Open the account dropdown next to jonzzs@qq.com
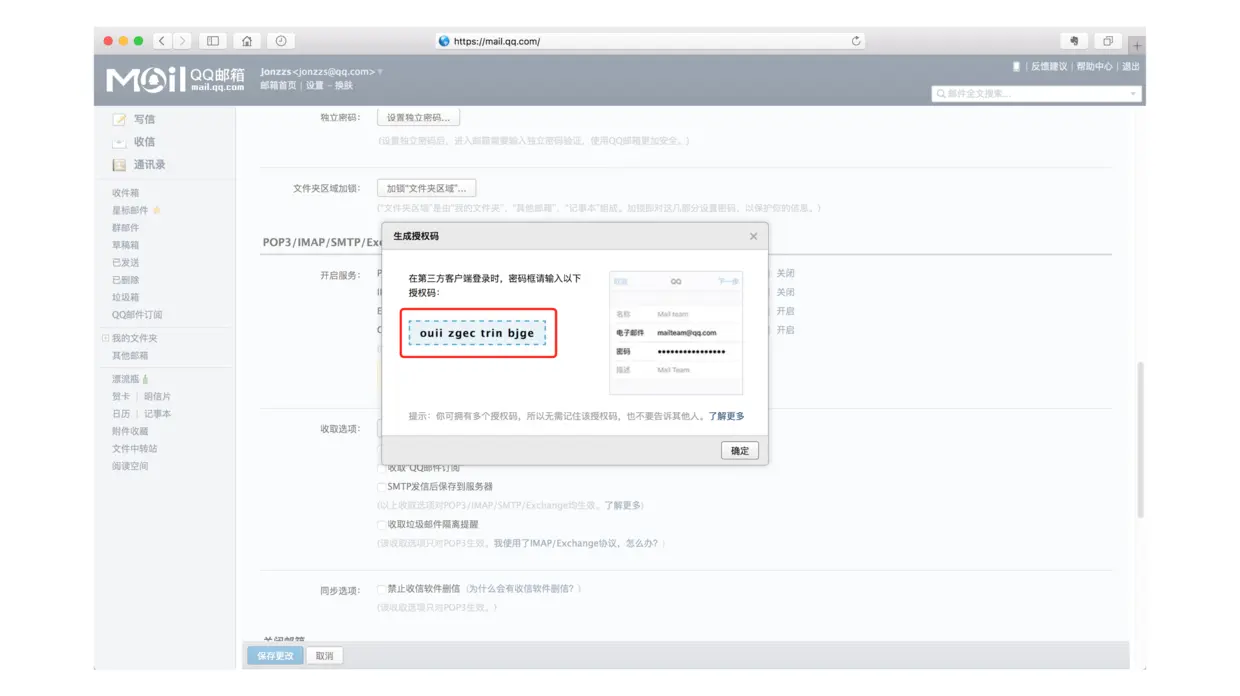Screen dimensions: 1240x696 (380, 72)
